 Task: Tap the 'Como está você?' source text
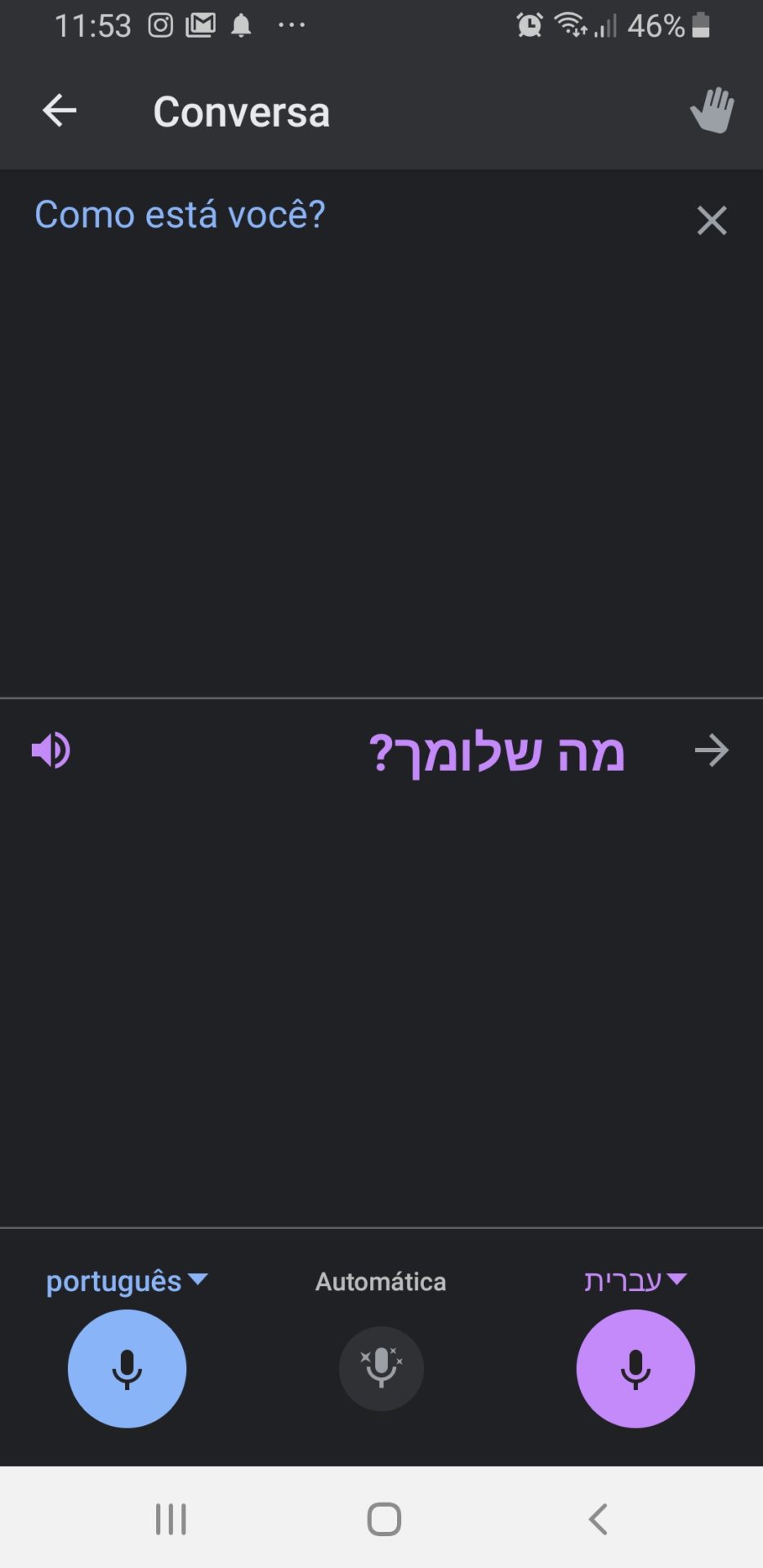[180, 216]
